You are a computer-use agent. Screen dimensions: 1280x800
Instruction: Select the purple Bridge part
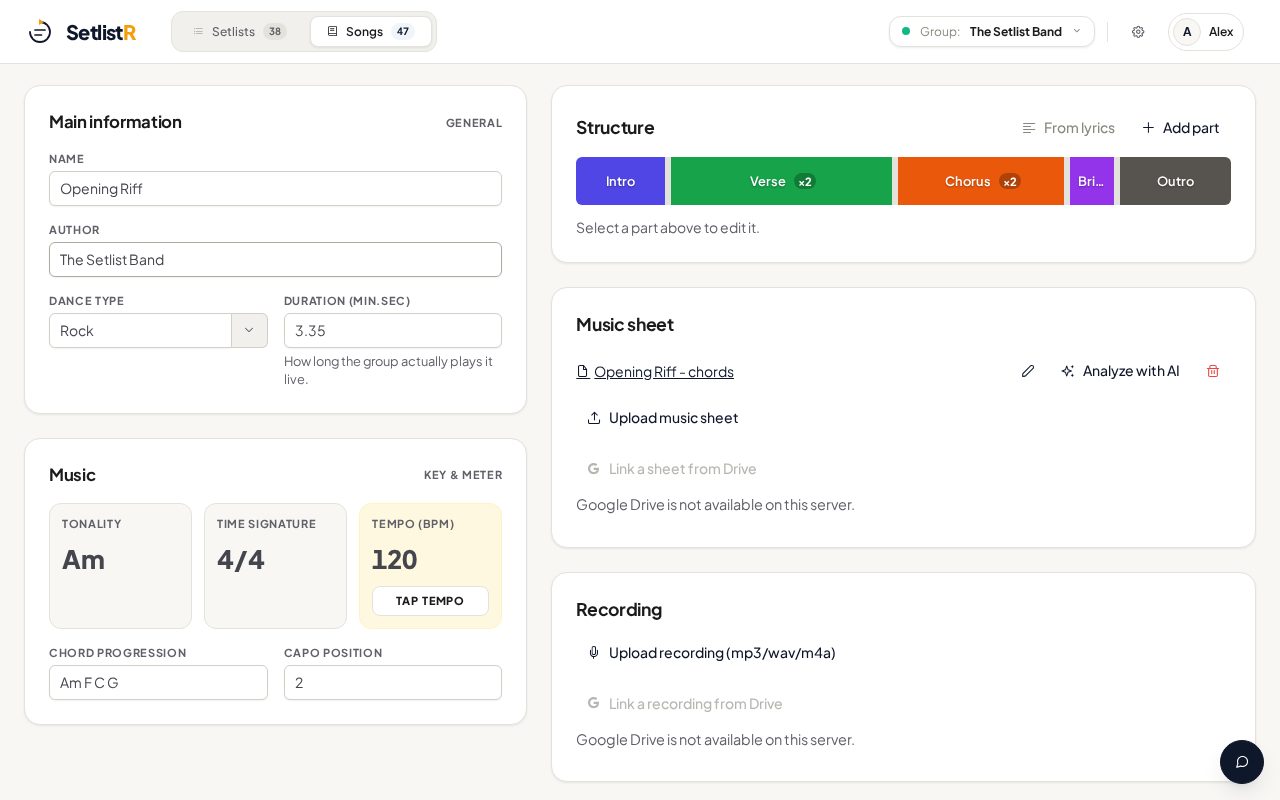click(x=1092, y=181)
